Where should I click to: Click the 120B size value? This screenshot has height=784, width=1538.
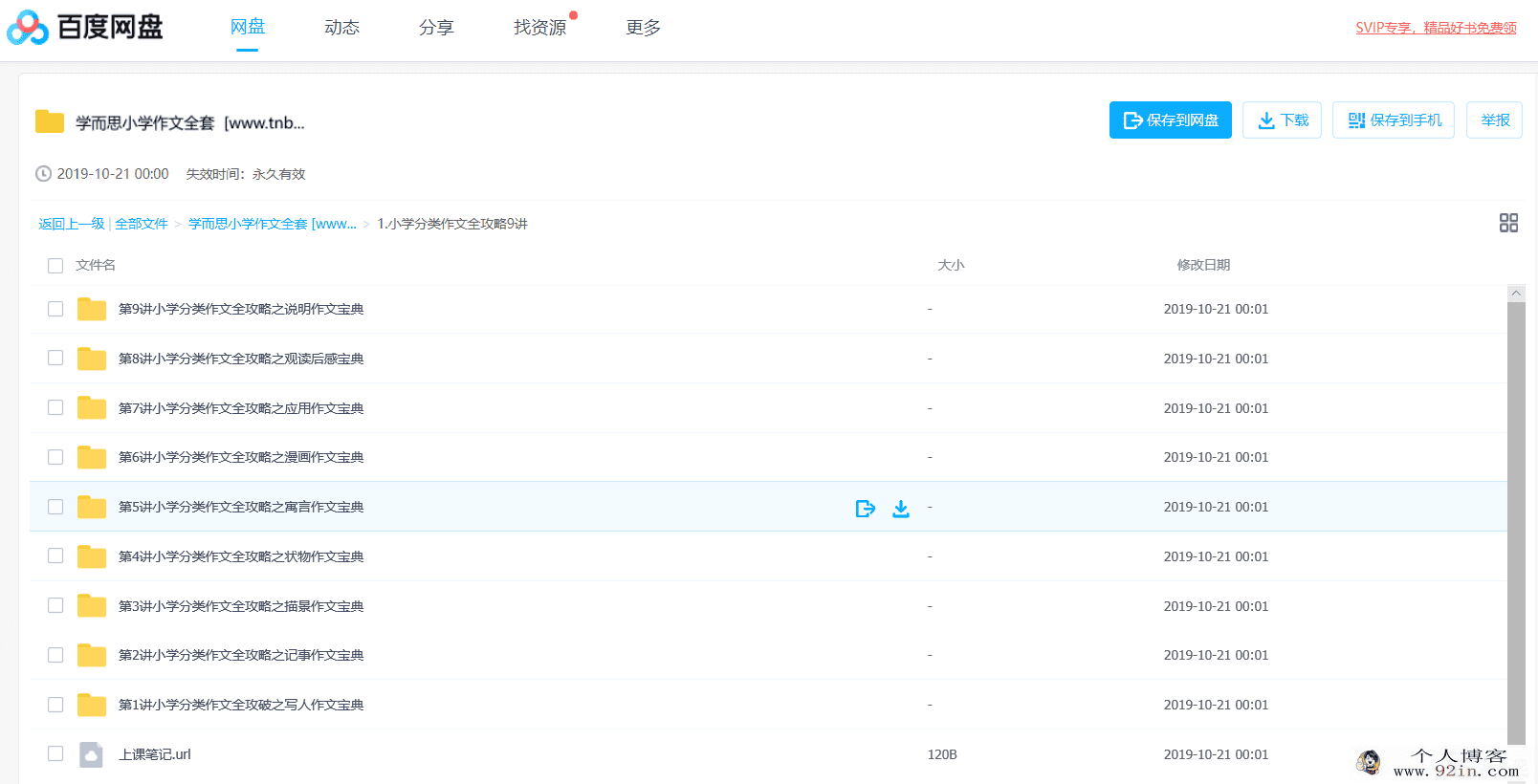point(942,754)
